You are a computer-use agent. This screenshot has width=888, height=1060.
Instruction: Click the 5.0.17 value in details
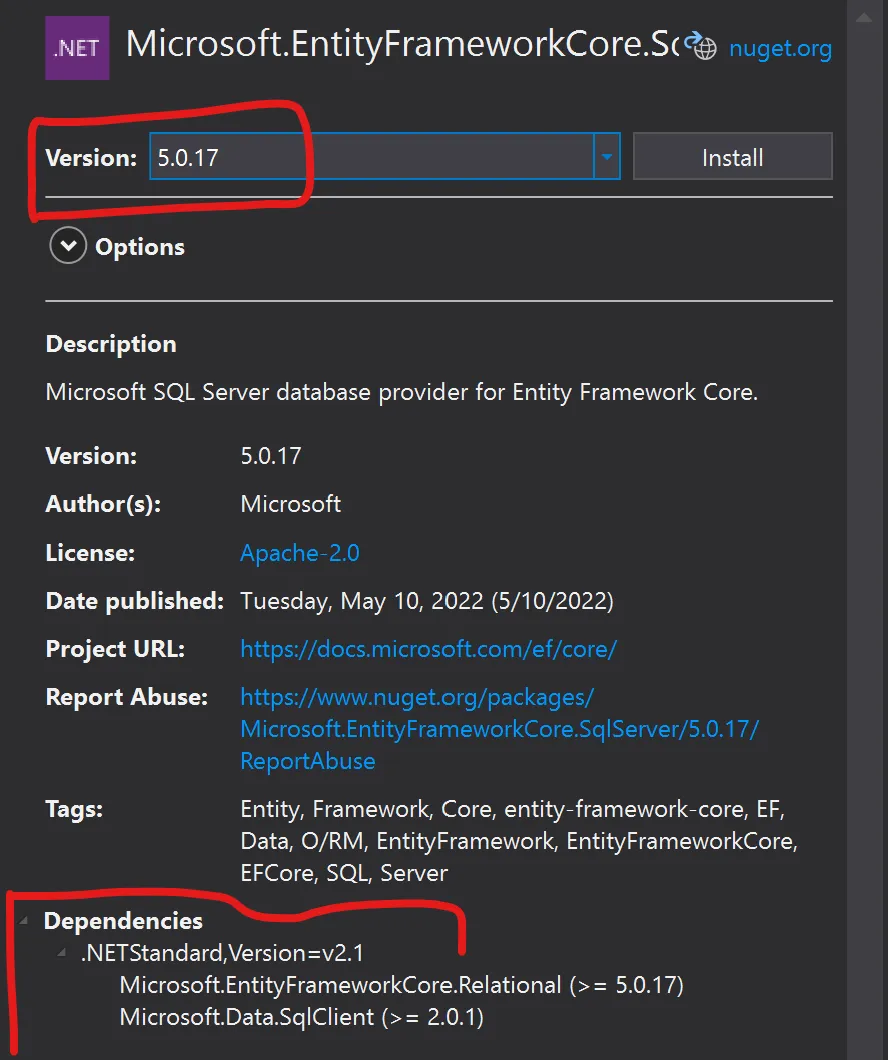click(271, 456)
